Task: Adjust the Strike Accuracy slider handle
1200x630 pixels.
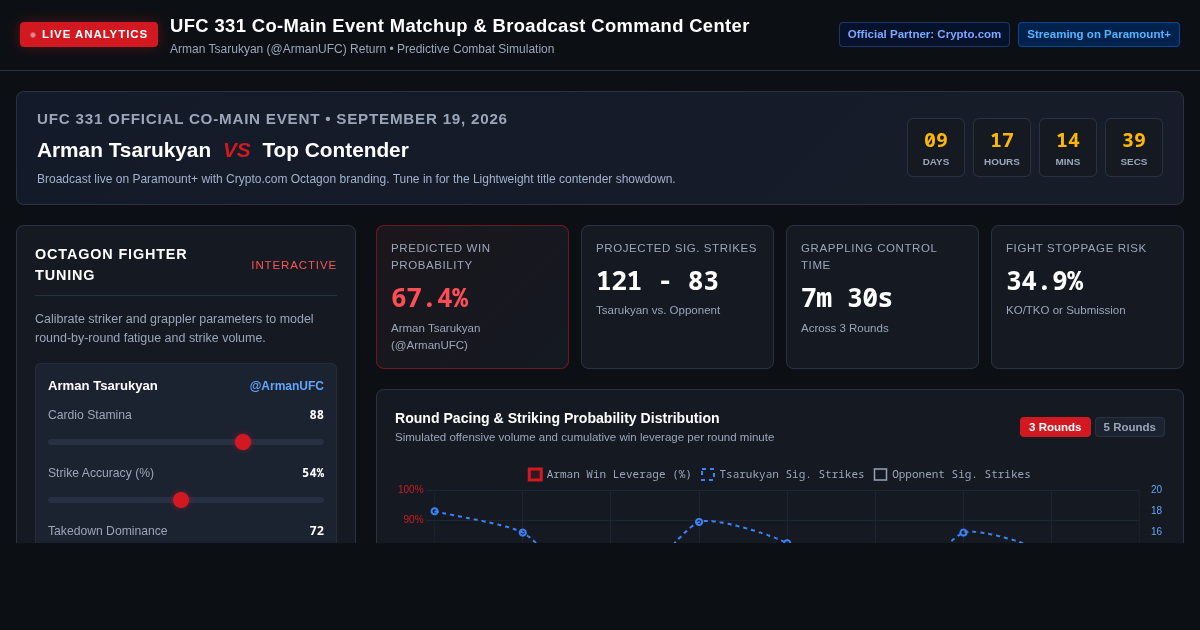Action: click(x=181, y=500)
